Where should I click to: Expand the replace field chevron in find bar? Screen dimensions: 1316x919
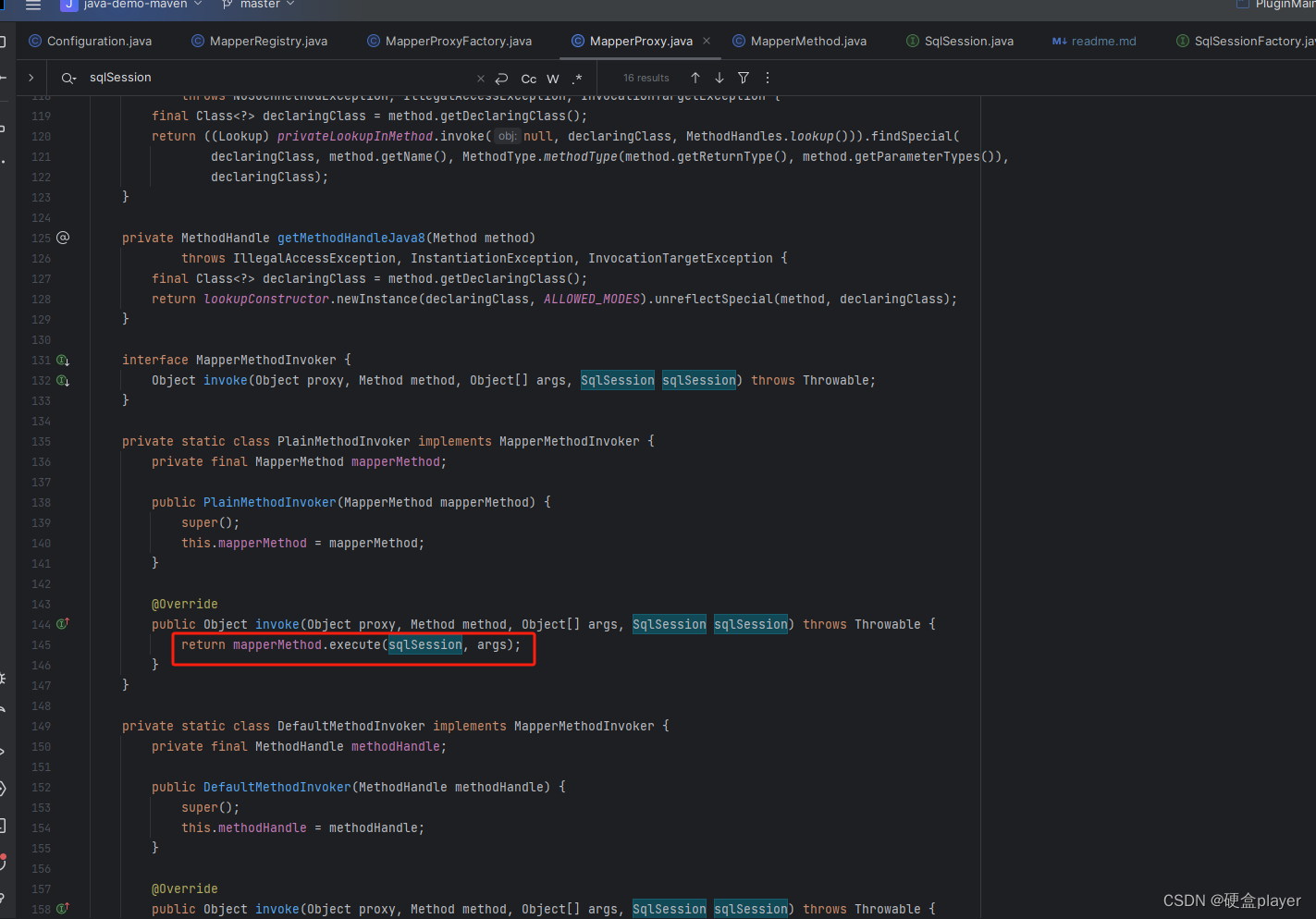pos(31,78)
